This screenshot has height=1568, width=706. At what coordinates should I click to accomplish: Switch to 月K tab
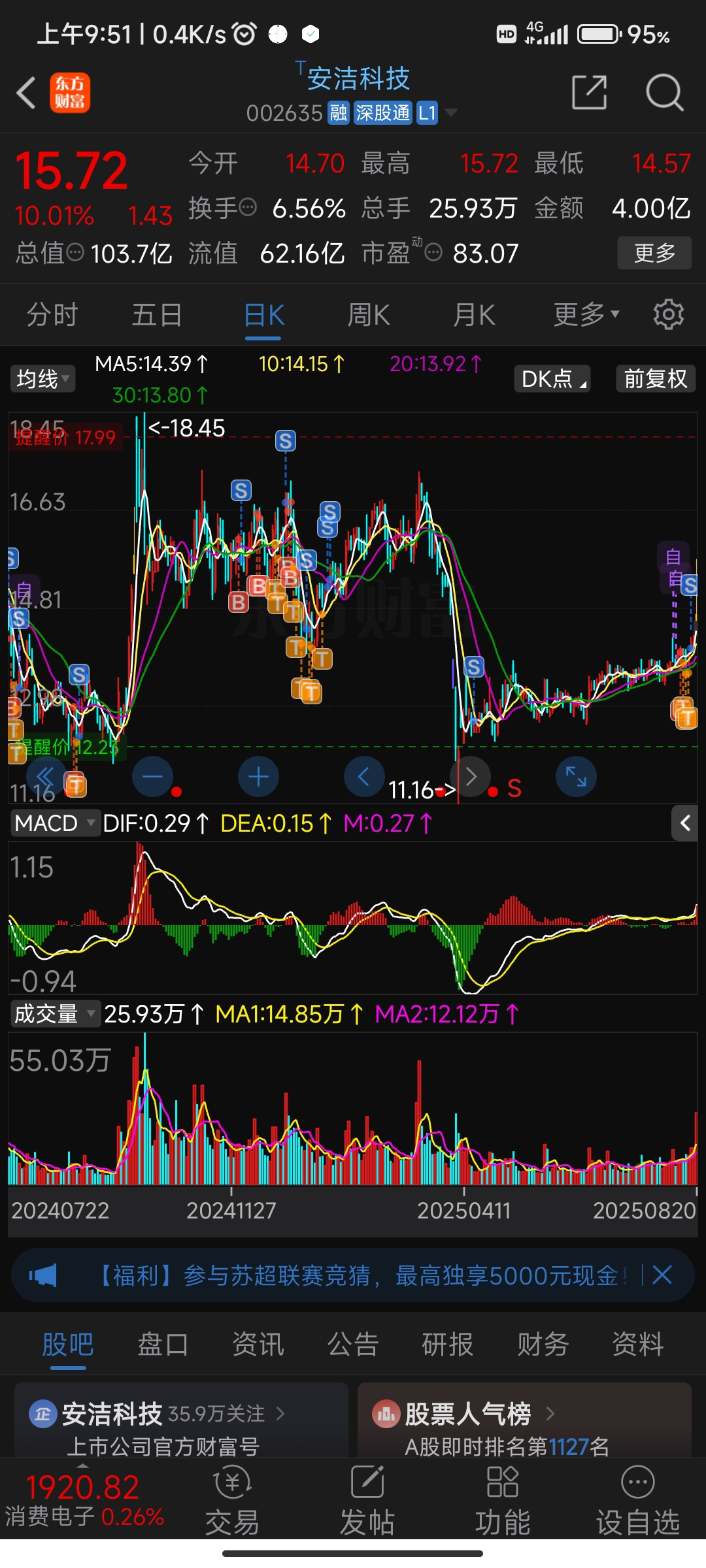474,314
